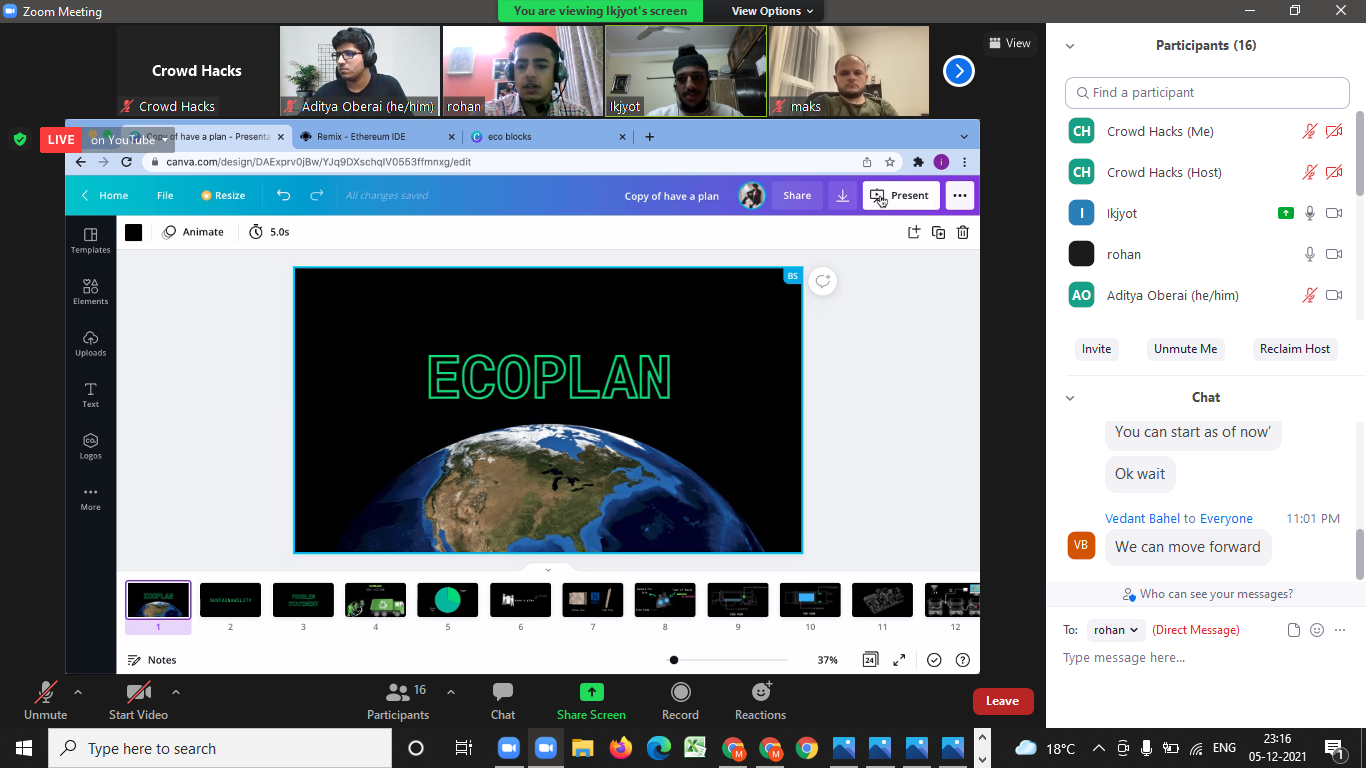Toggle Start Video on
Screen dimensions: 1369x768
point(138,692)
